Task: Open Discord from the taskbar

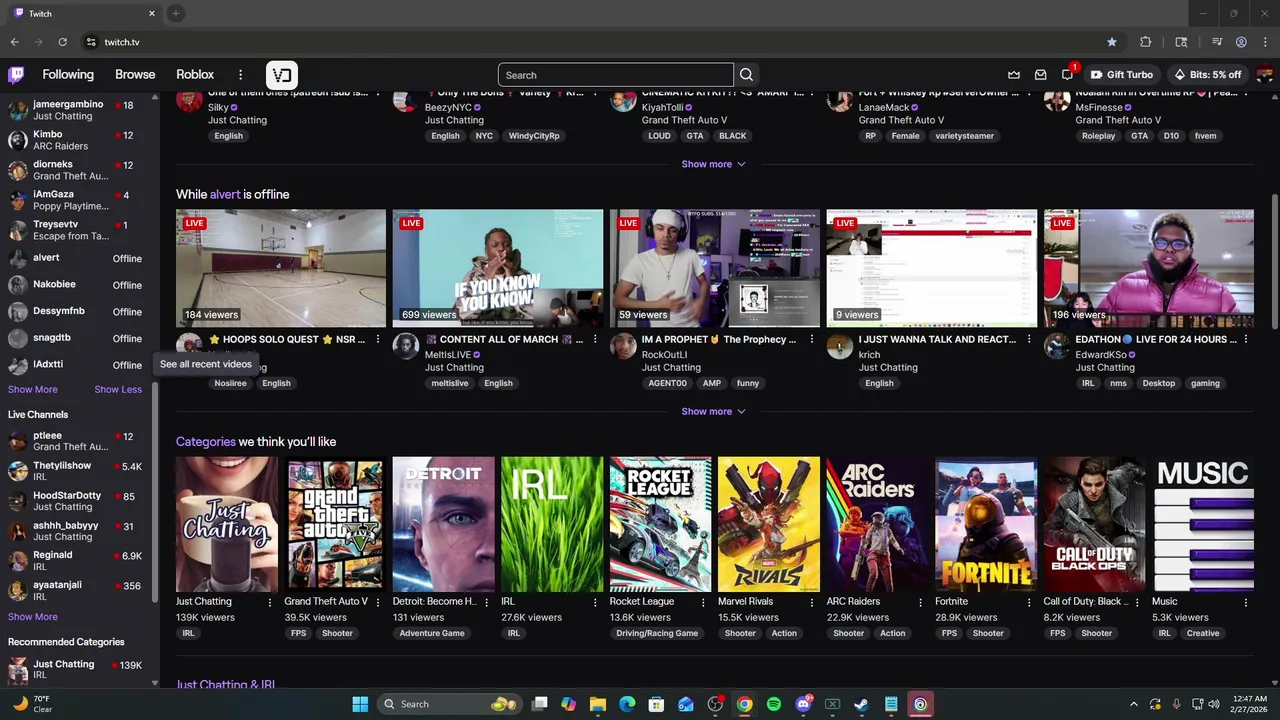Action: pos(803,704)
